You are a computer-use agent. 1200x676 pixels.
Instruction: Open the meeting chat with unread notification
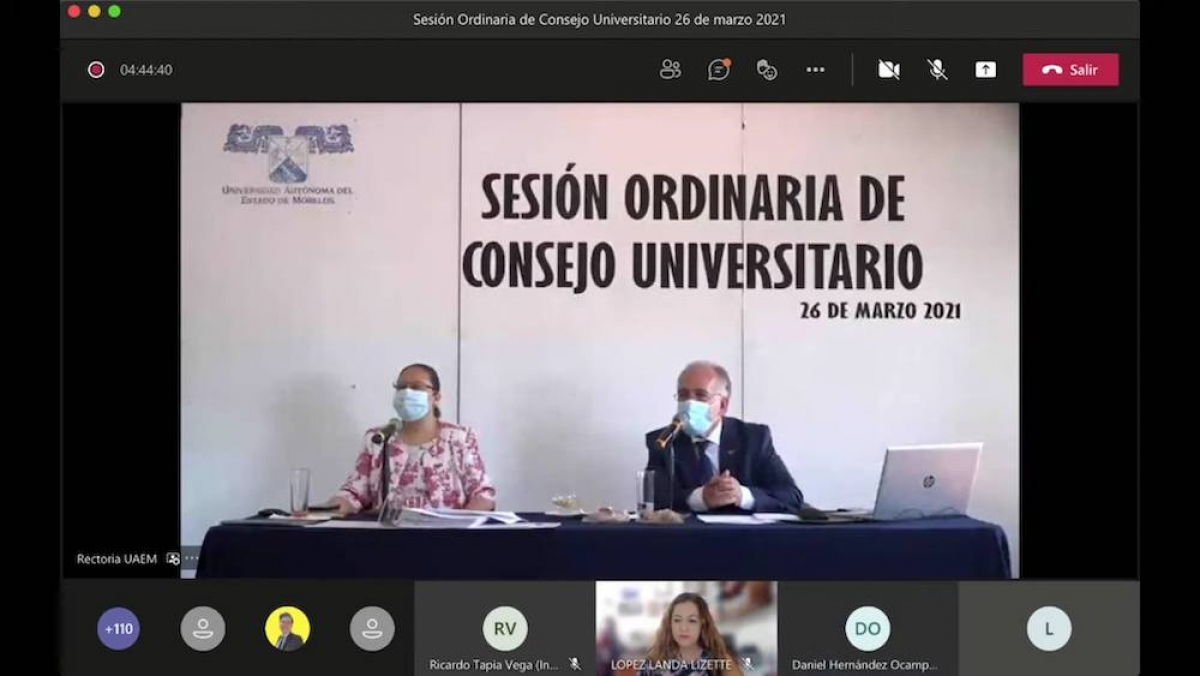point(718,69)
